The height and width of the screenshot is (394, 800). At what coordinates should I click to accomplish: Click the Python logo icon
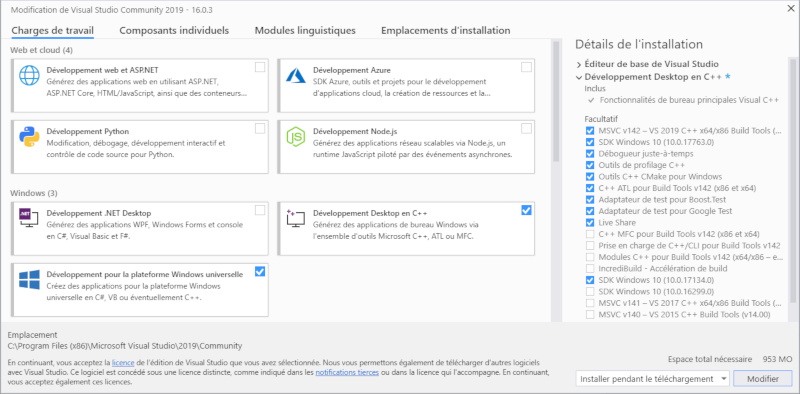coord(29,137)
